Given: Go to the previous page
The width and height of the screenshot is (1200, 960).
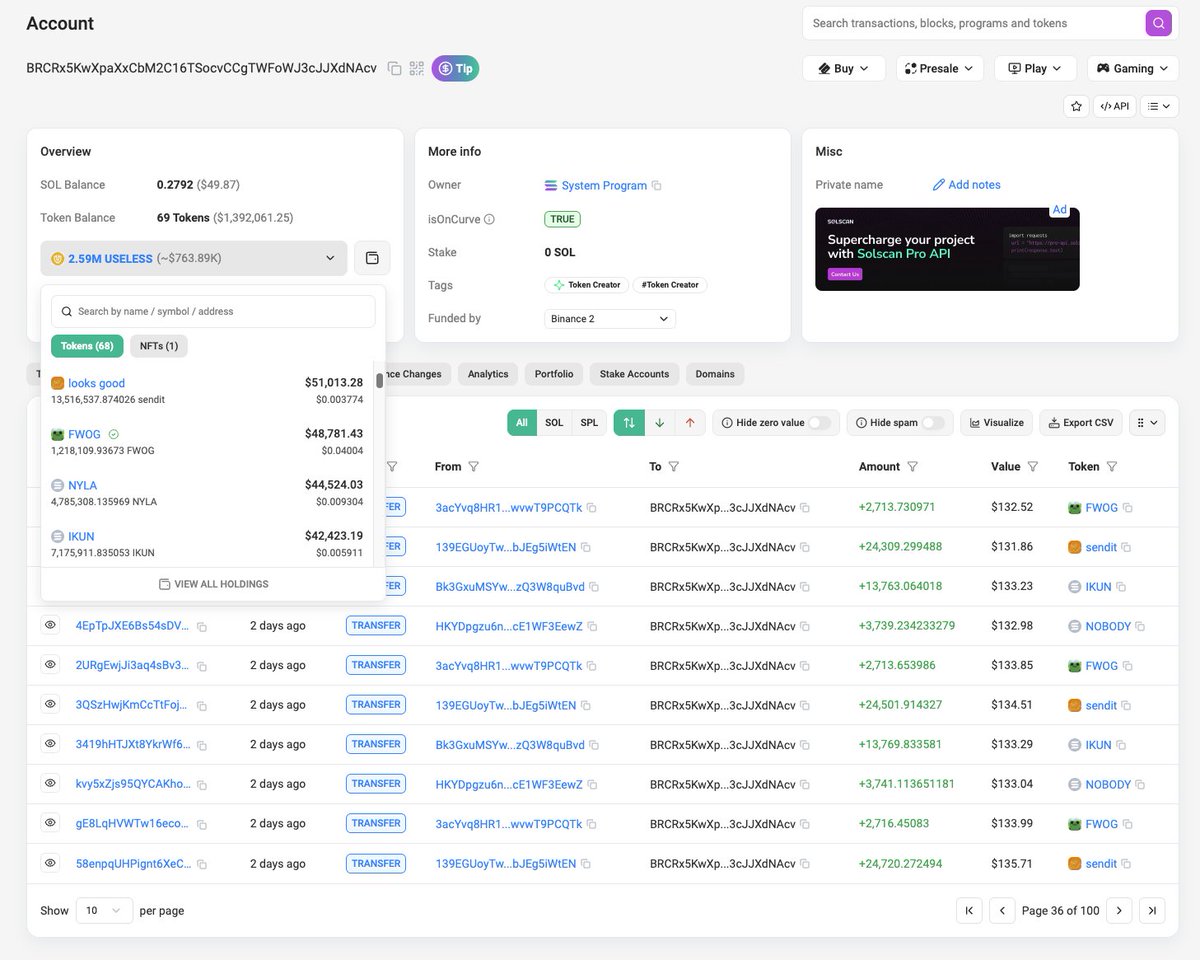Looking at the screenshot, I should click(1002, 911).
